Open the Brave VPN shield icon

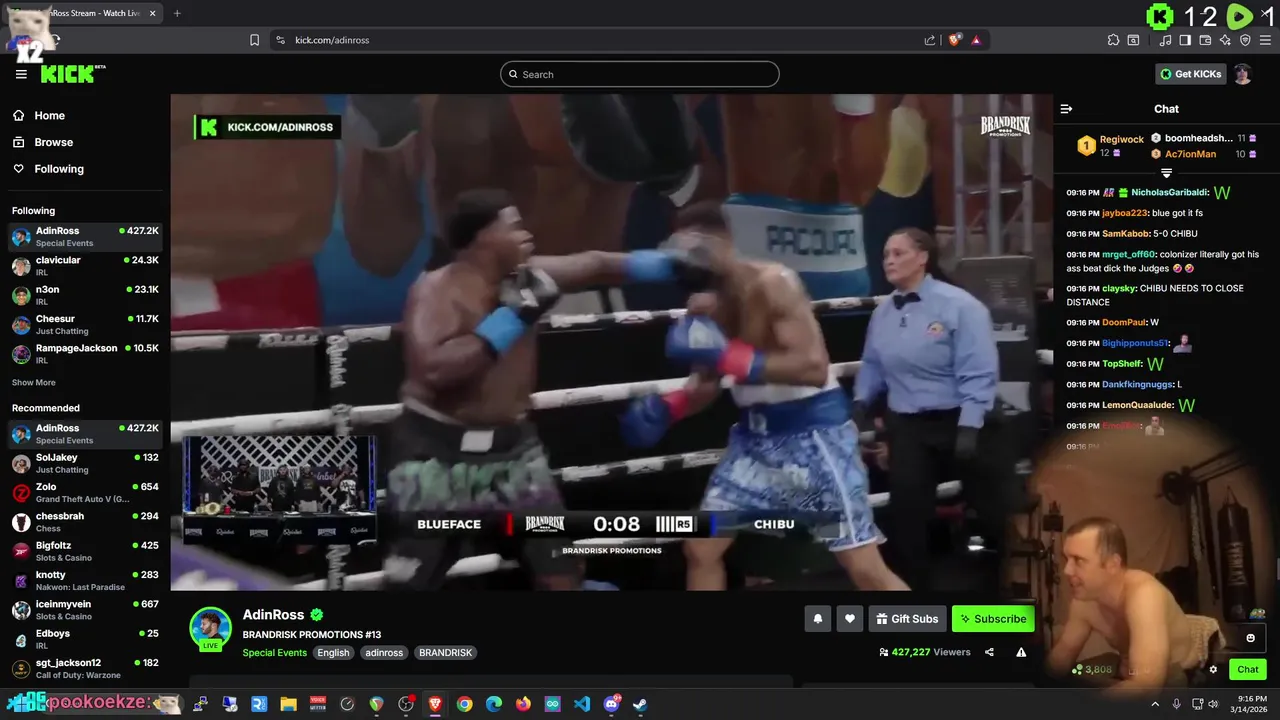tap(1245, 40)
